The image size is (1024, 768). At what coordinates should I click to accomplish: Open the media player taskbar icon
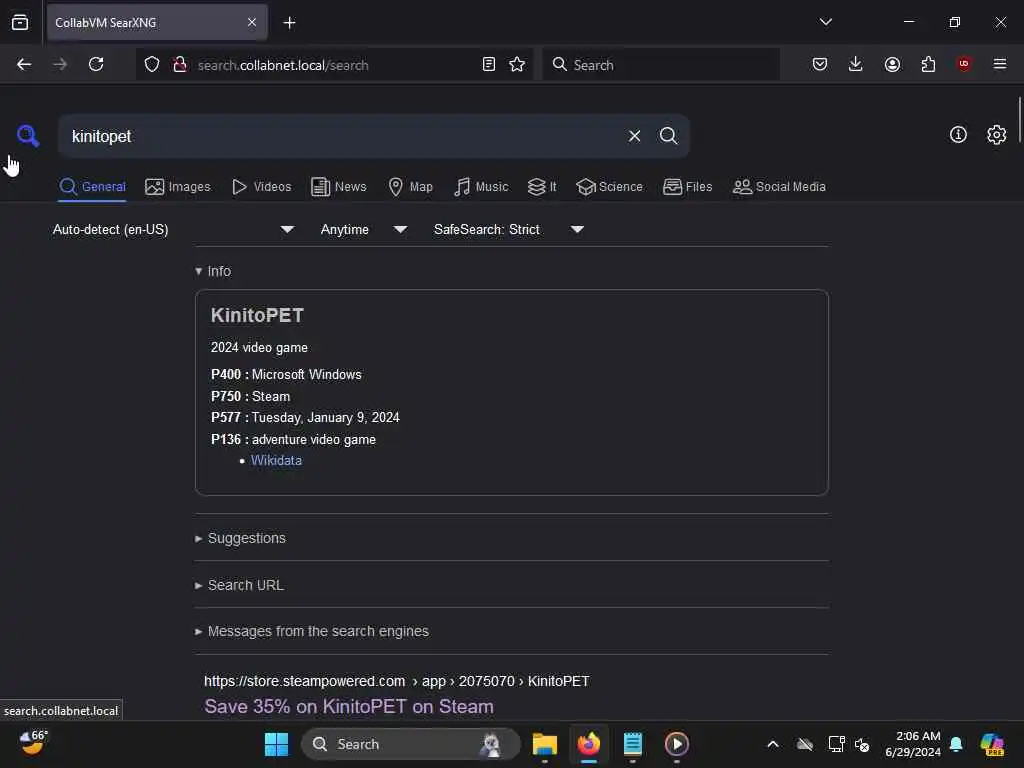click(677, 744)
